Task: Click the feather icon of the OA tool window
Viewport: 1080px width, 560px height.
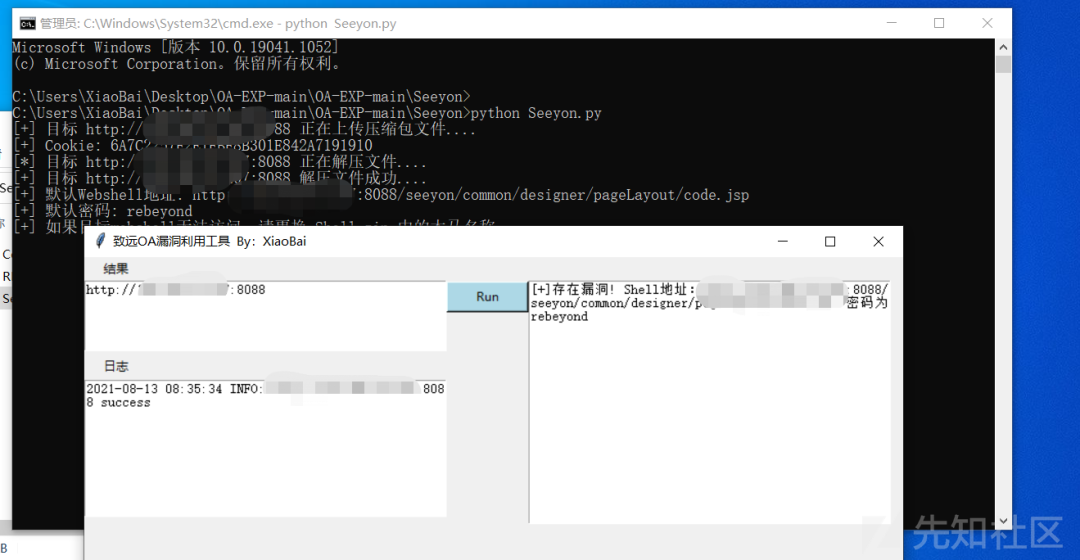Action: tap(101, 241)
